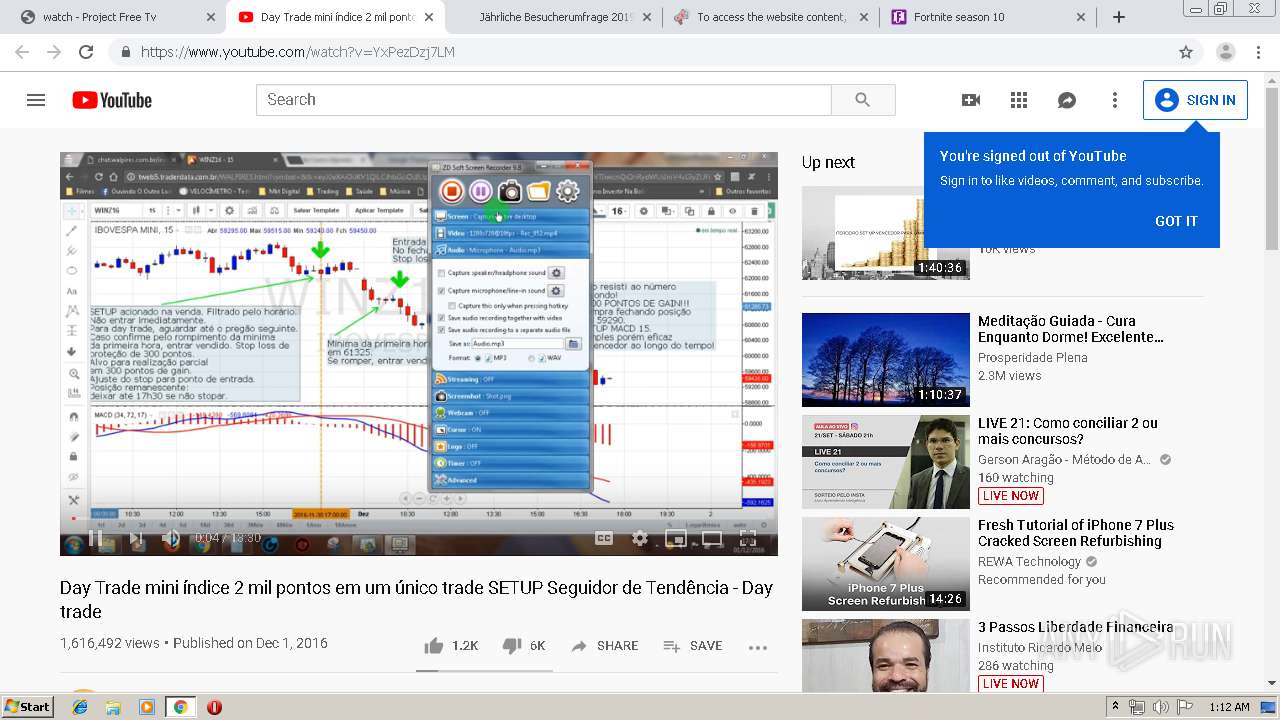This screenshot has height=720, width=1280.
Task: Dislike the video (6K thumbs down)
Action: (524, 646)
